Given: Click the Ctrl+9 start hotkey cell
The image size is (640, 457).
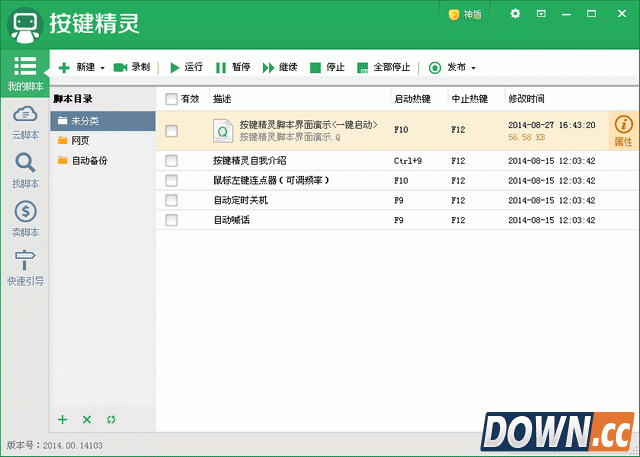Looking at the screenshot, I should (x=408, y=161).
